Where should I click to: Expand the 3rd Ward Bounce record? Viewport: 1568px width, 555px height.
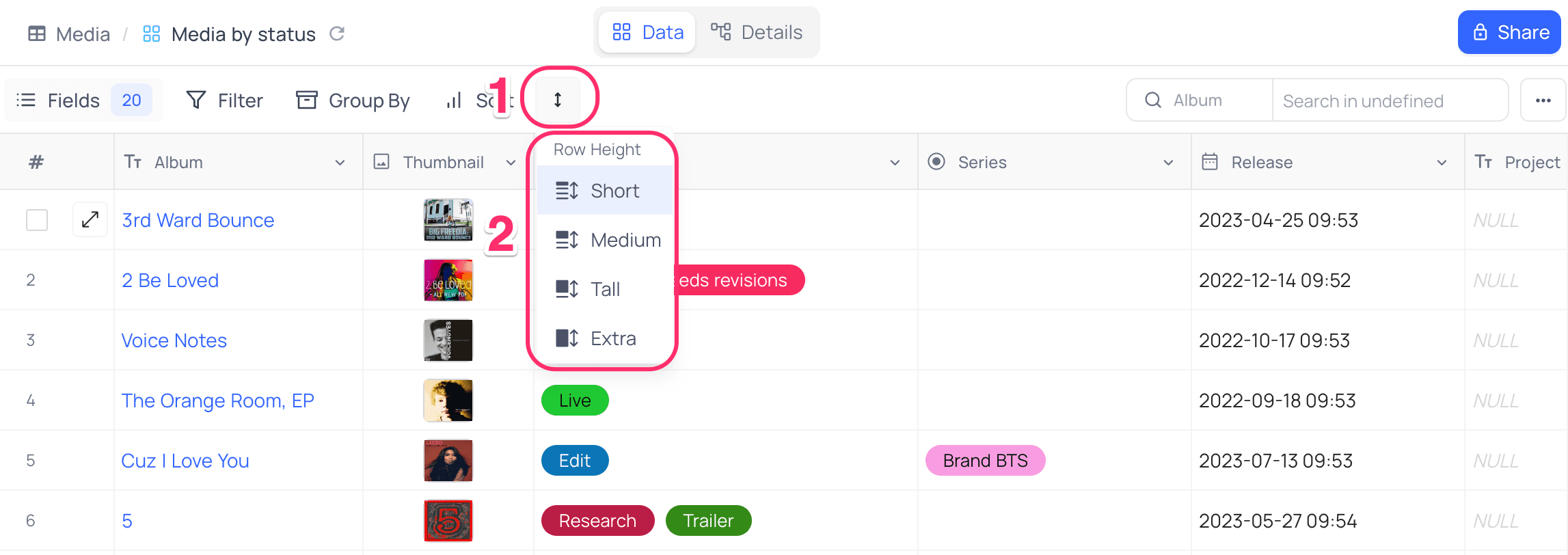pyautogui.click(x=90, y=219)
